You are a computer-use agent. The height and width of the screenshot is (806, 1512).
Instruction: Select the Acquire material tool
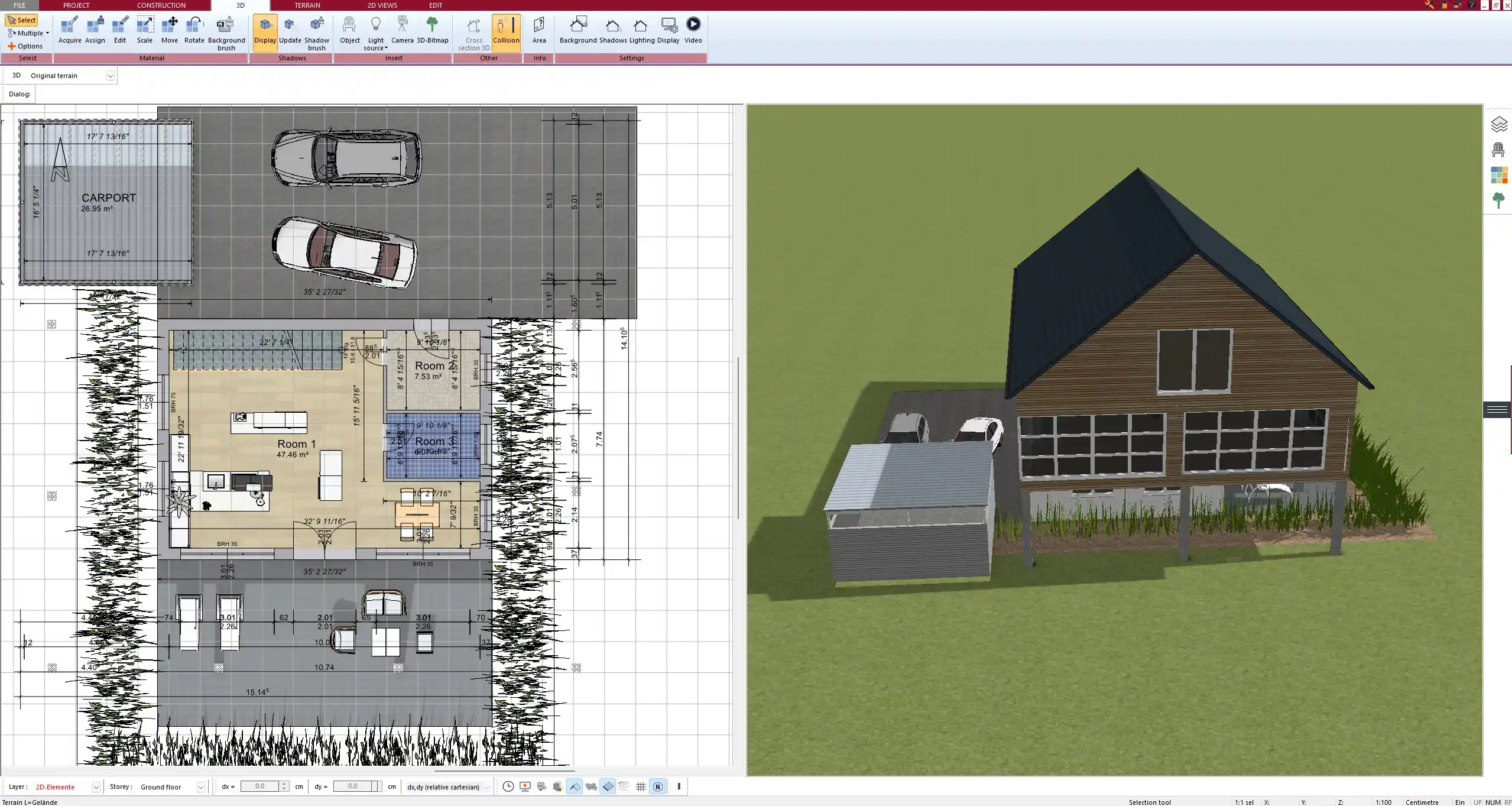coord(70,31)
